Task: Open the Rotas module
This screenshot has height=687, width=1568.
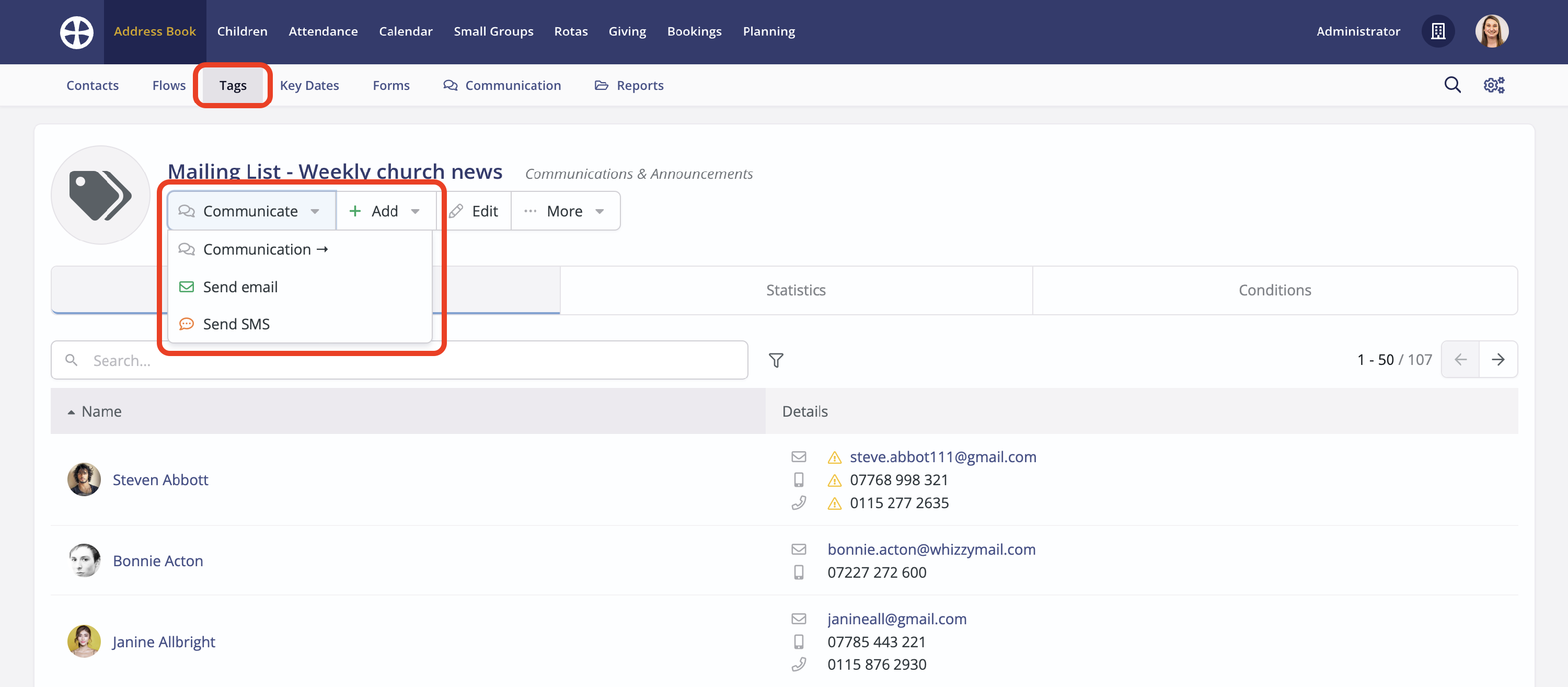Action: [571, 31]
